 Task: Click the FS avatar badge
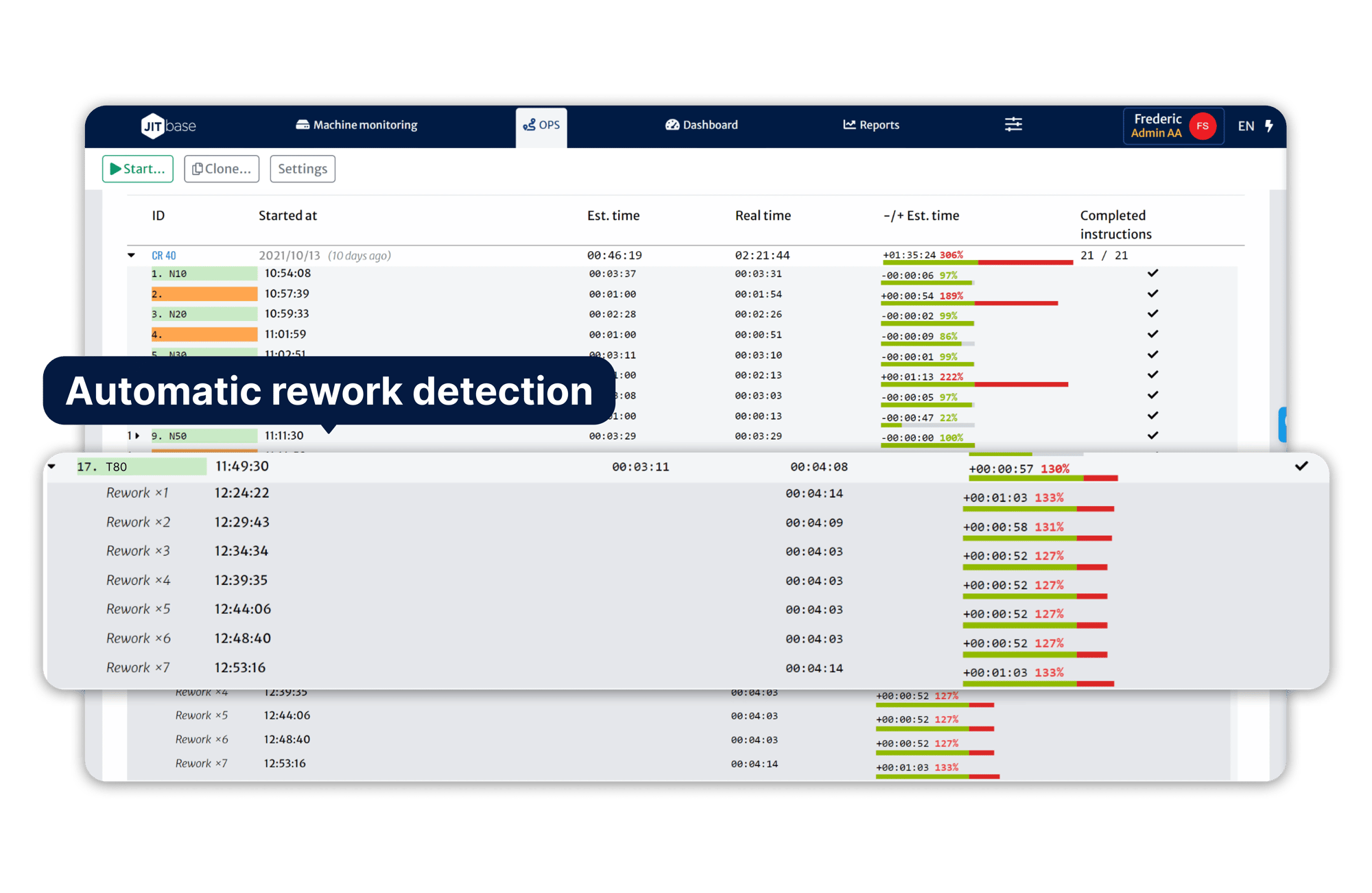[x=1203, y=126]
